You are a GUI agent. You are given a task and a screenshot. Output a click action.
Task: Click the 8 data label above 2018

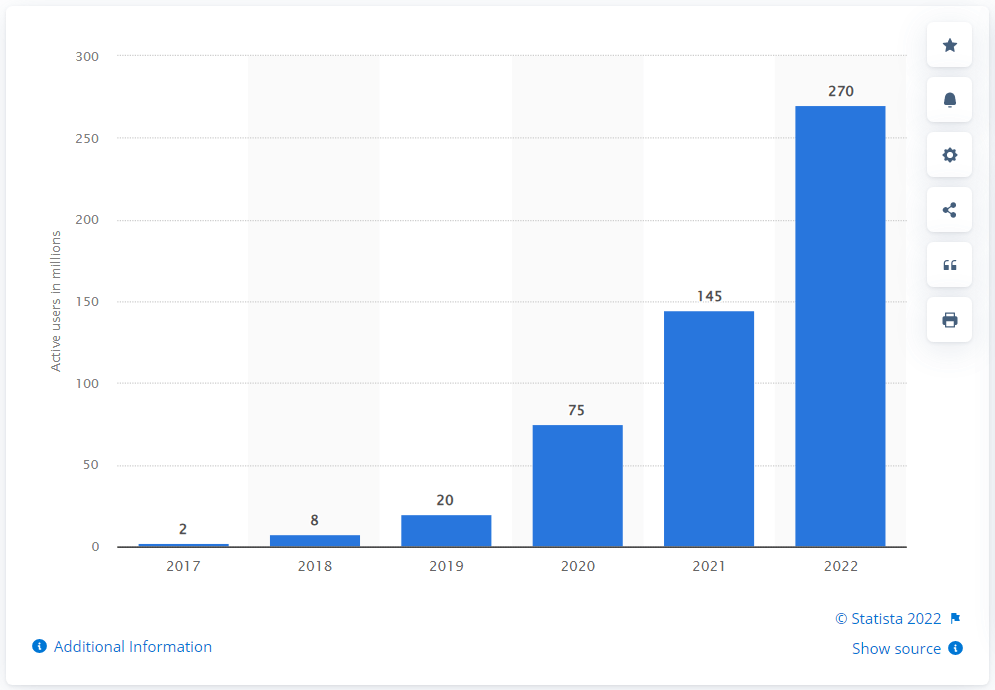[314, 521]
